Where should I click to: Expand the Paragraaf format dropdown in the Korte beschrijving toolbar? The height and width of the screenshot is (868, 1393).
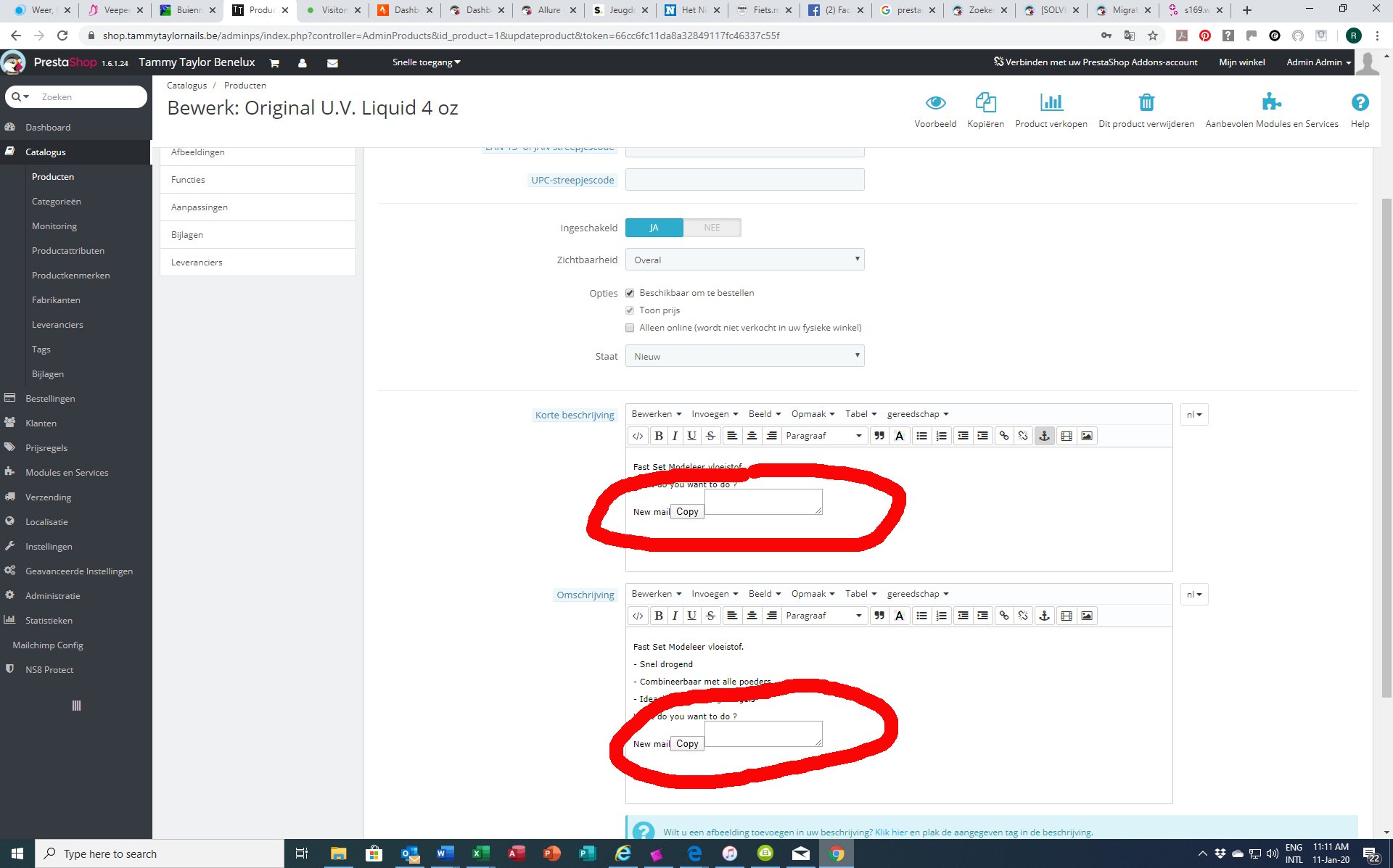pyautogui.click(x=823, y=436)
